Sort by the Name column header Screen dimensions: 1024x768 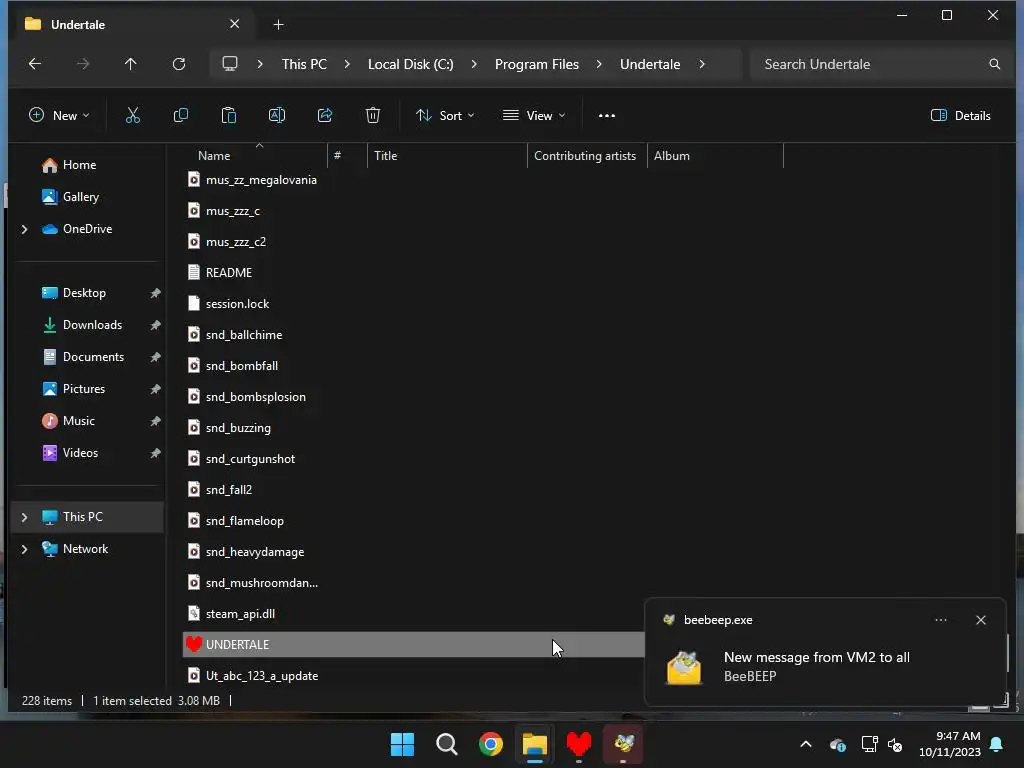point(214,156)
